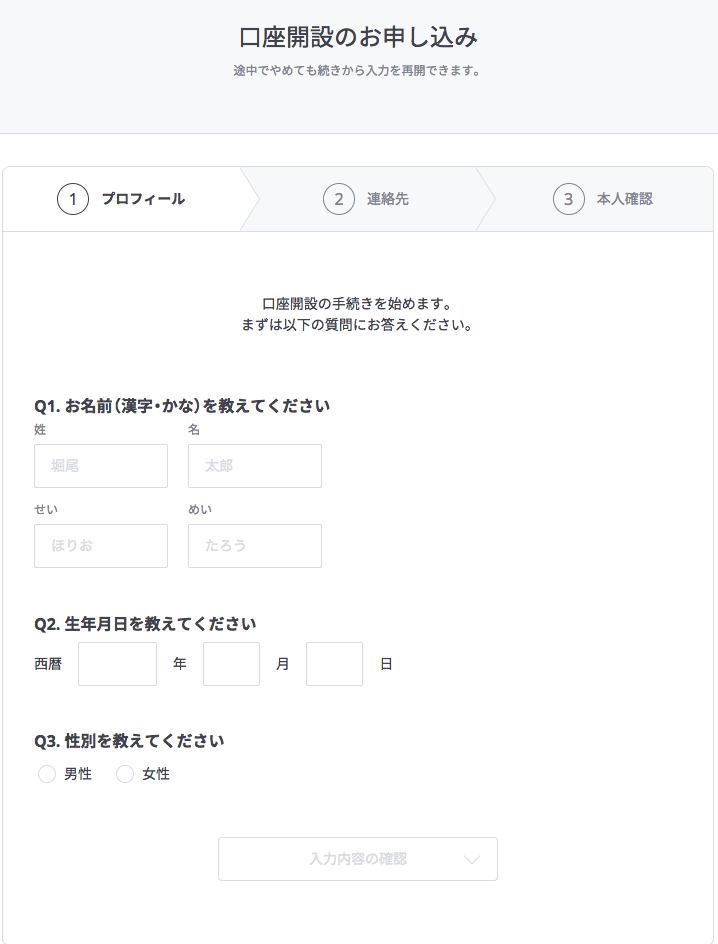Screen dimensions: 718x944
Task: Click the せい kana input field
Action: [101, 546]
